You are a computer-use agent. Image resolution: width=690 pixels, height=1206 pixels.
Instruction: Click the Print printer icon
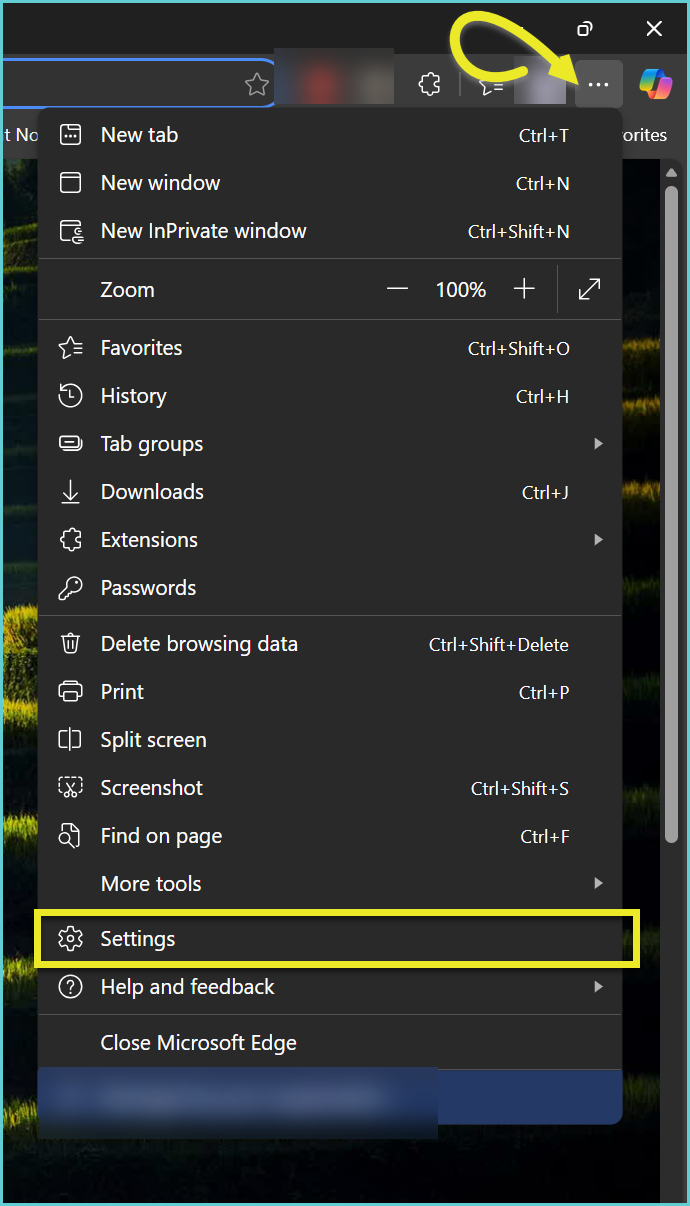(x=70, y=692)
